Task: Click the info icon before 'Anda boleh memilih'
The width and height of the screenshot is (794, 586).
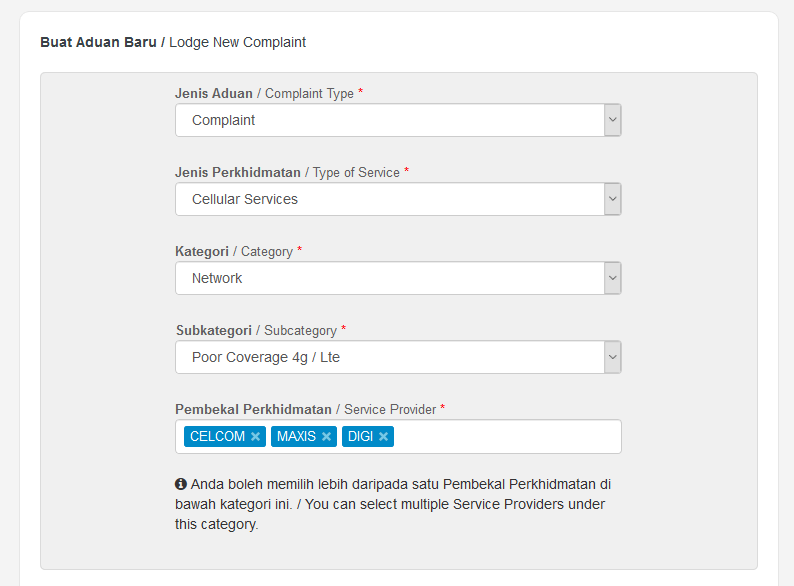Action: [181, 484]
